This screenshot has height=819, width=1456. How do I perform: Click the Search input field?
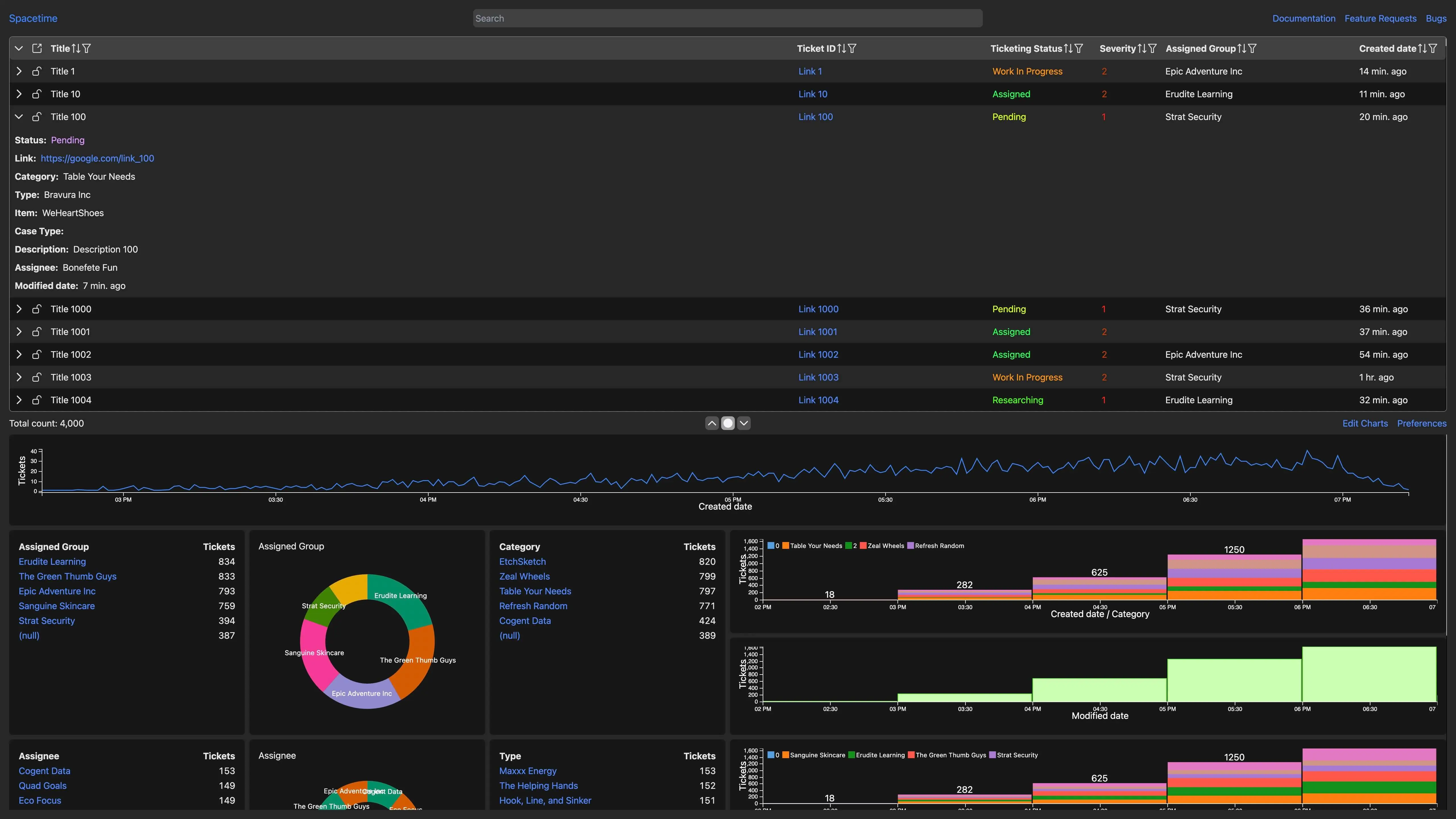tap(727, 19)
